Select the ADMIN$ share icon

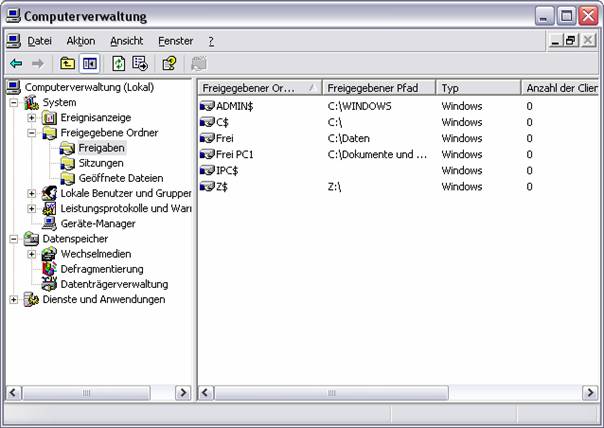(207, 106)
